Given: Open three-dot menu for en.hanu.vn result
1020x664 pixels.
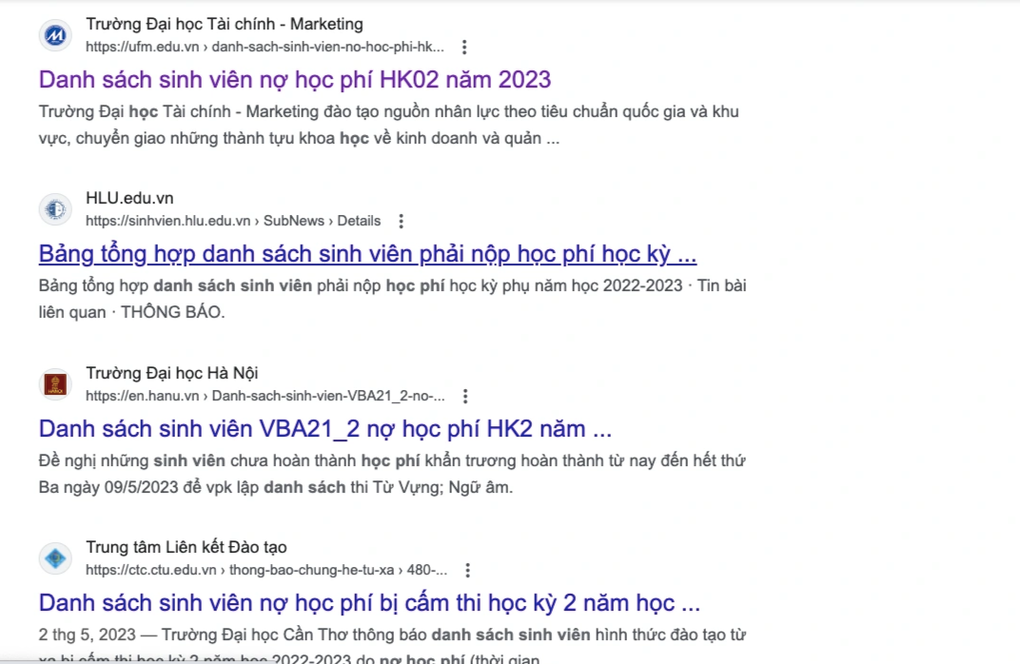Looking at the screenshot, I should (464, 396).
